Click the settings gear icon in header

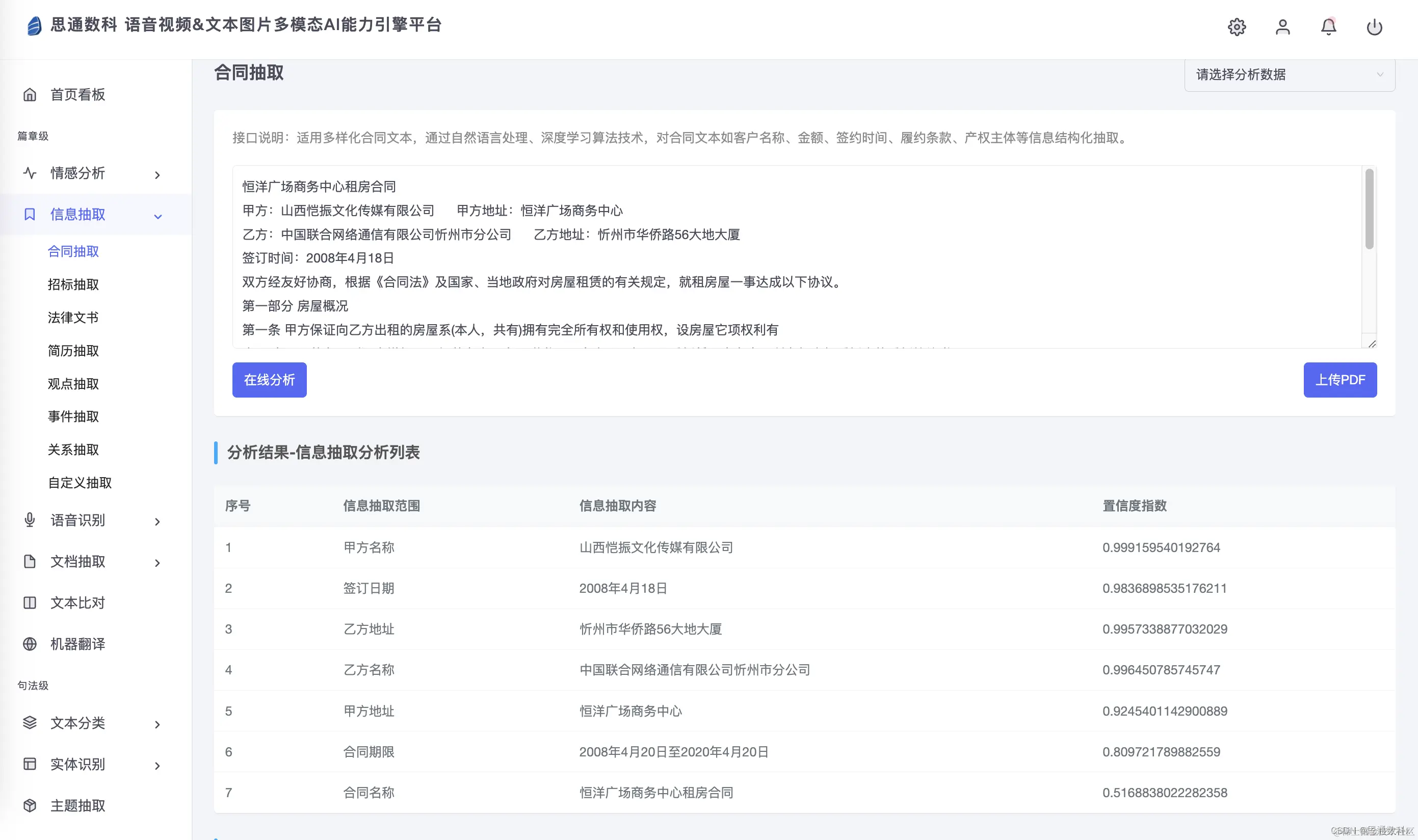coord(1237,27)
